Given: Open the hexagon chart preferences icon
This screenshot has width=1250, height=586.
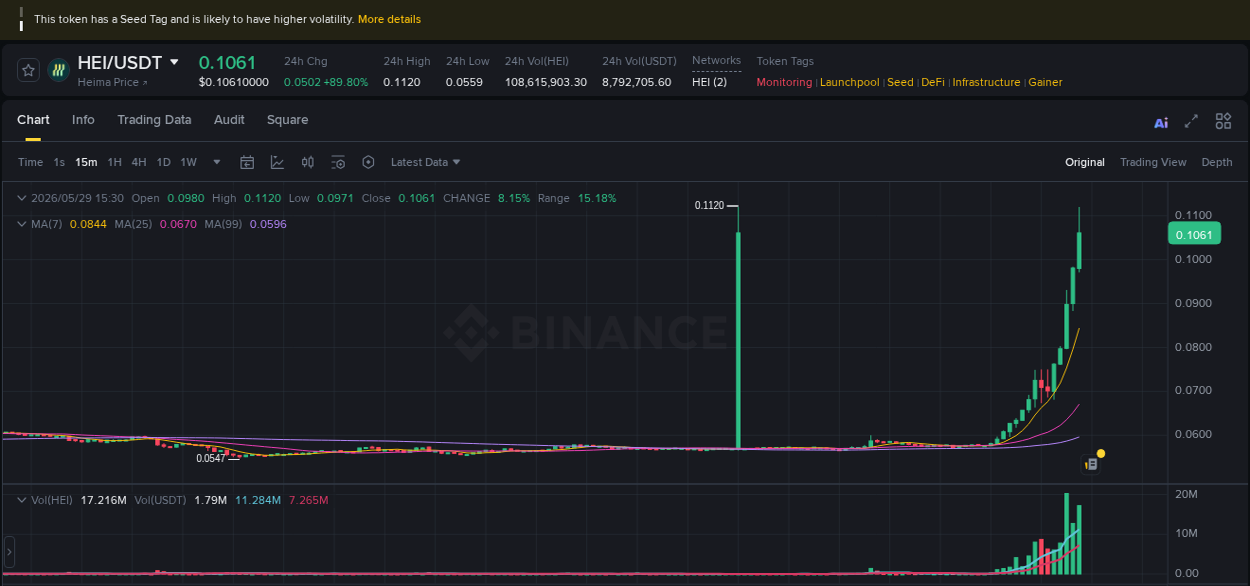Looking at the screenshot, I should (368, 162).
